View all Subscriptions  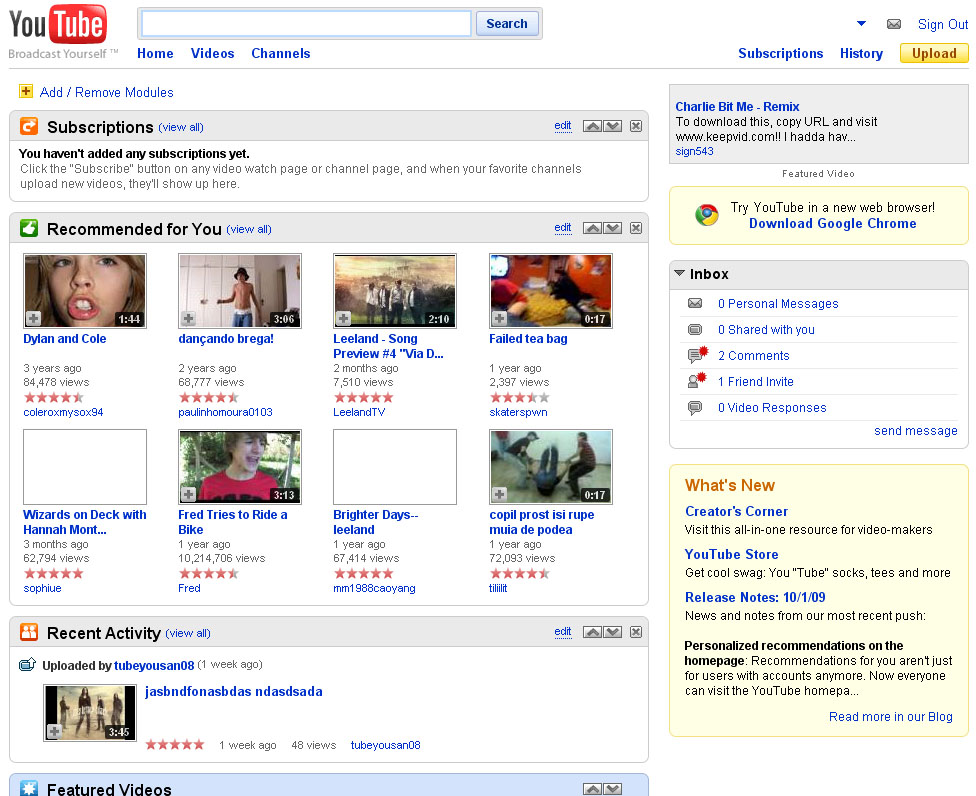point(181,127)
